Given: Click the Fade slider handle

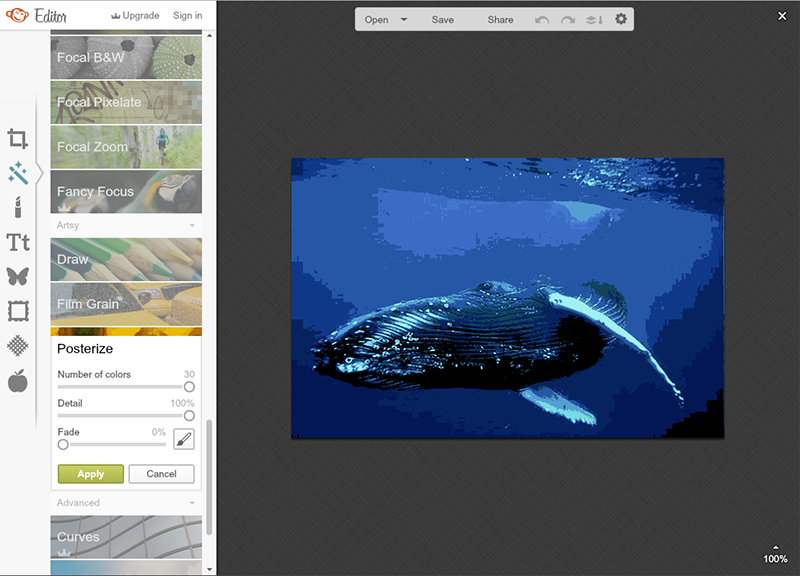Looking at the screenshot, I should click(63, 444).
